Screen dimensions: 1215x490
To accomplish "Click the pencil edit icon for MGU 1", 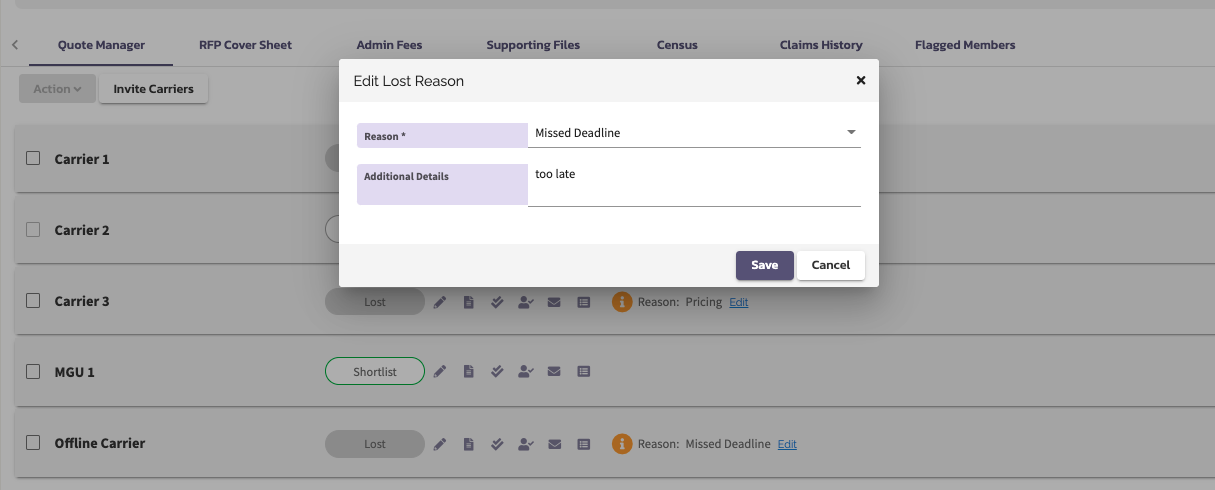I will pyautogui.click(x=440, y=371).
